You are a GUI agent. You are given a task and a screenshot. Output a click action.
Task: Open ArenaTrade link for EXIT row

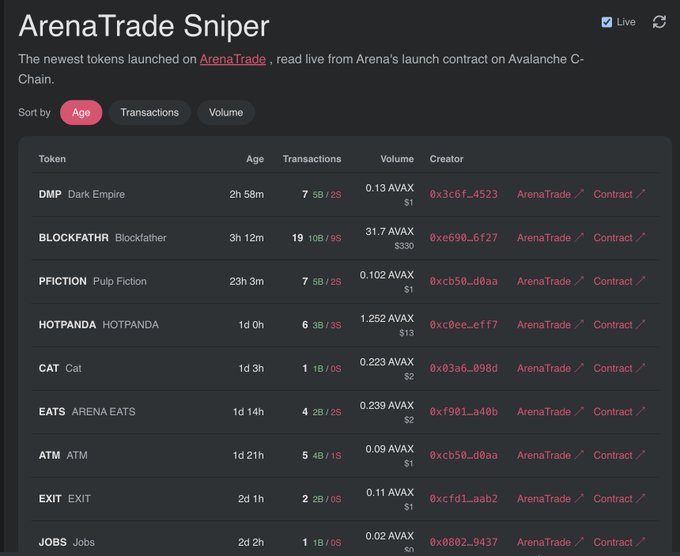(x=550, y=499)
